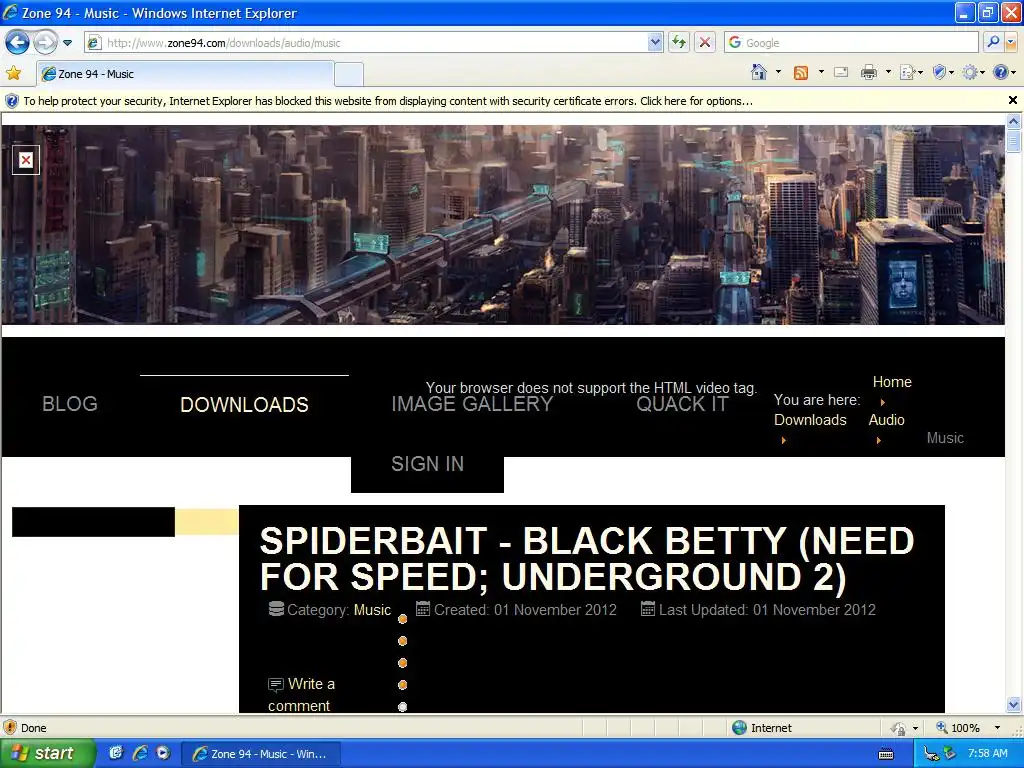
Task: Open the Spiderbait - Black Betty article title
Action: click(586, 558)
